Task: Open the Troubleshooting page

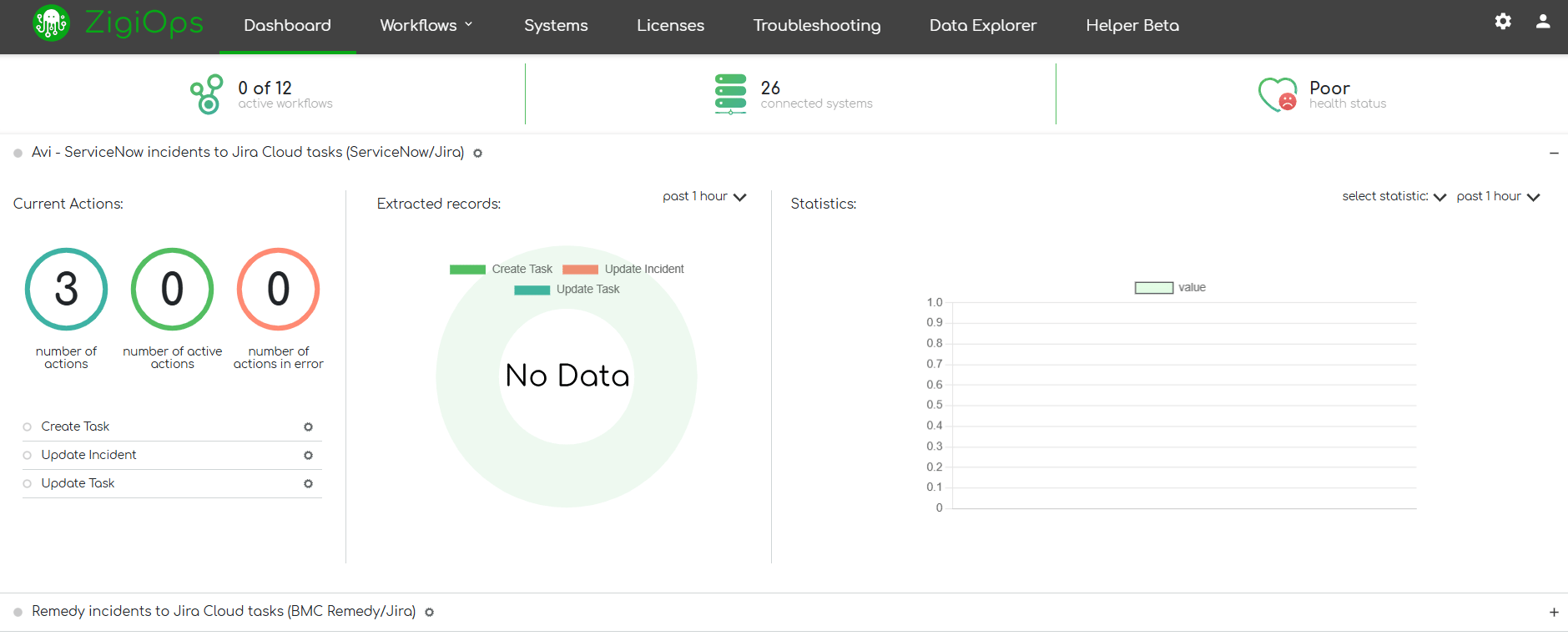Action: pos(816,26)
